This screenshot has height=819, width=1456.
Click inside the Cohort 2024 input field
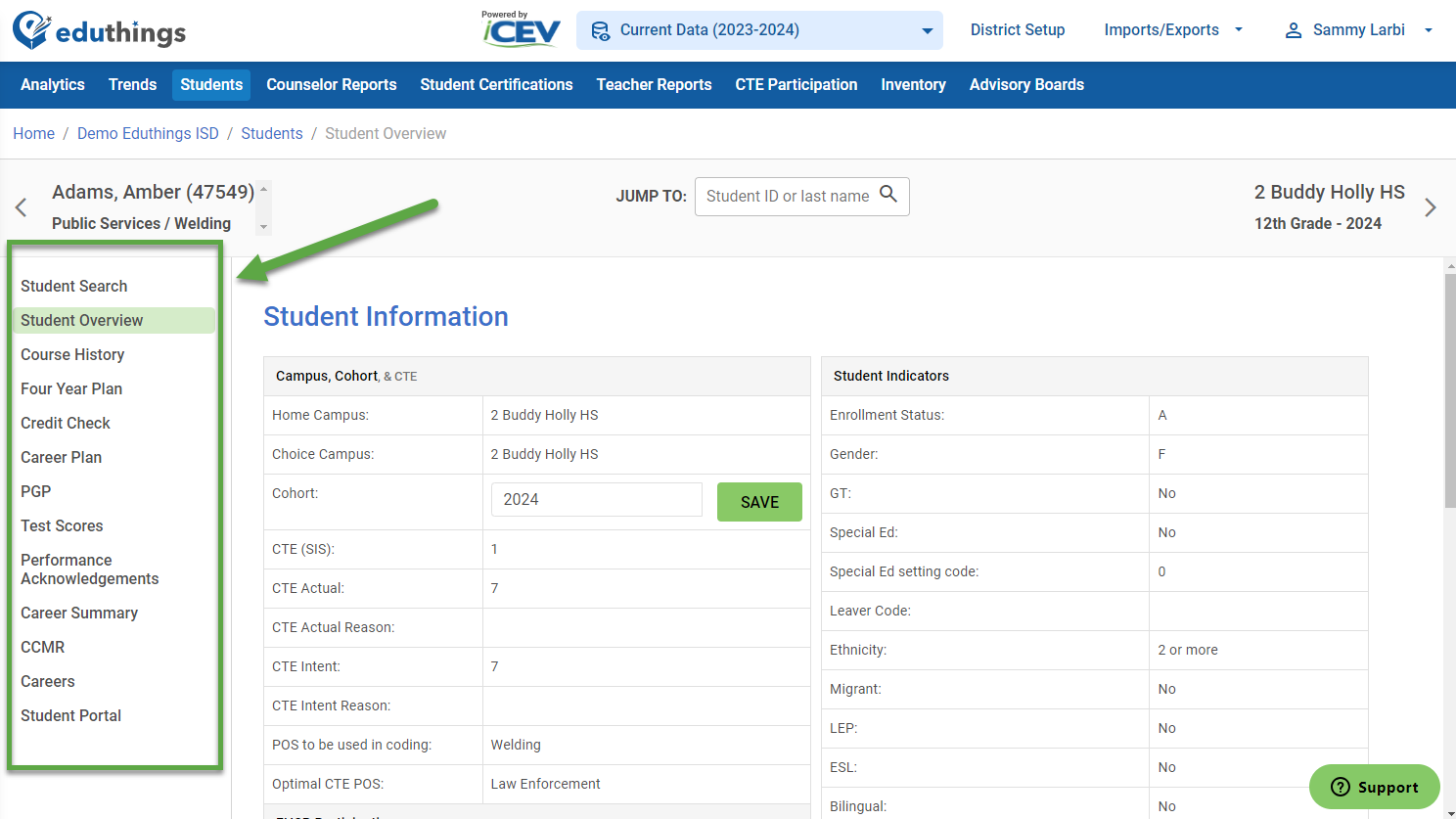coord(596,499)
